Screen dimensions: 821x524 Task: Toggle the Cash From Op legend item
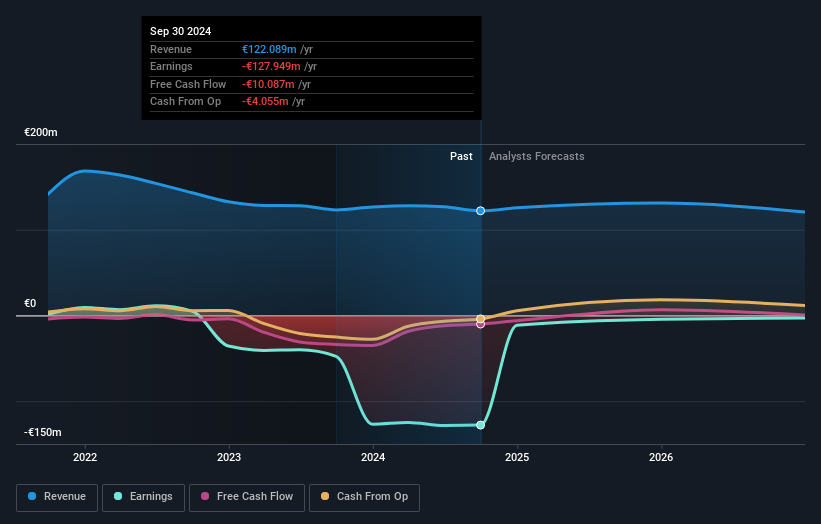pyautogui.click(x=364, y=497)
